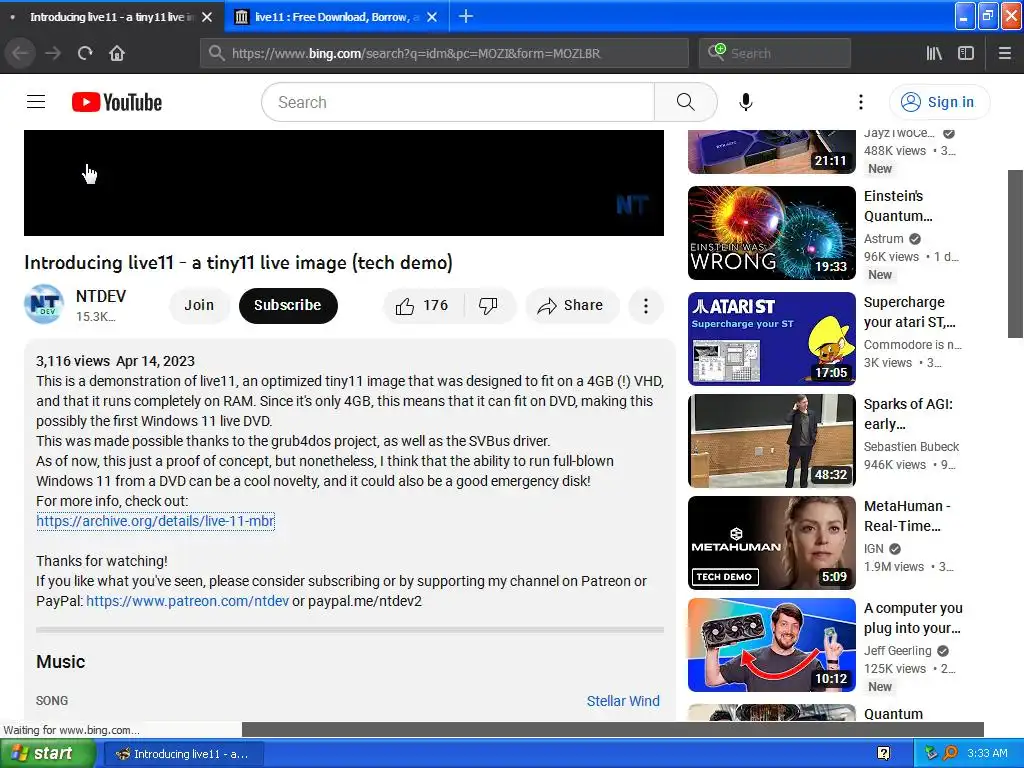Viewport: 1024px width, 768px height.
Task: Click 'Introducing live11' taskbar window button
Action: click(183, 754)
